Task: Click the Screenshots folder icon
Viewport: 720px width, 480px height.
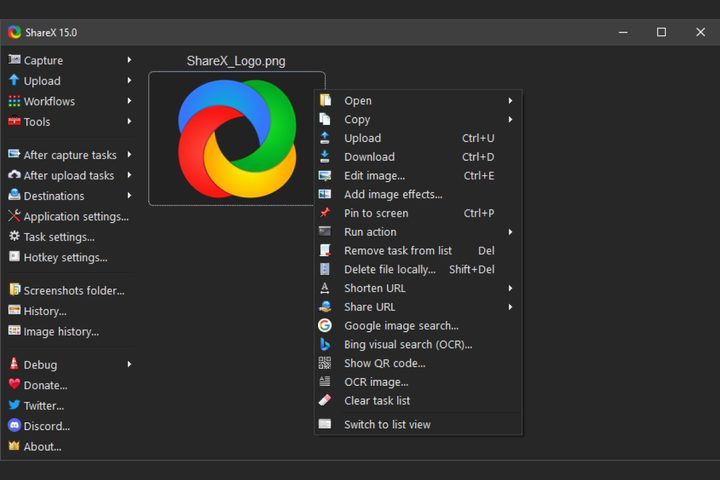Action: tap(14, 291)
